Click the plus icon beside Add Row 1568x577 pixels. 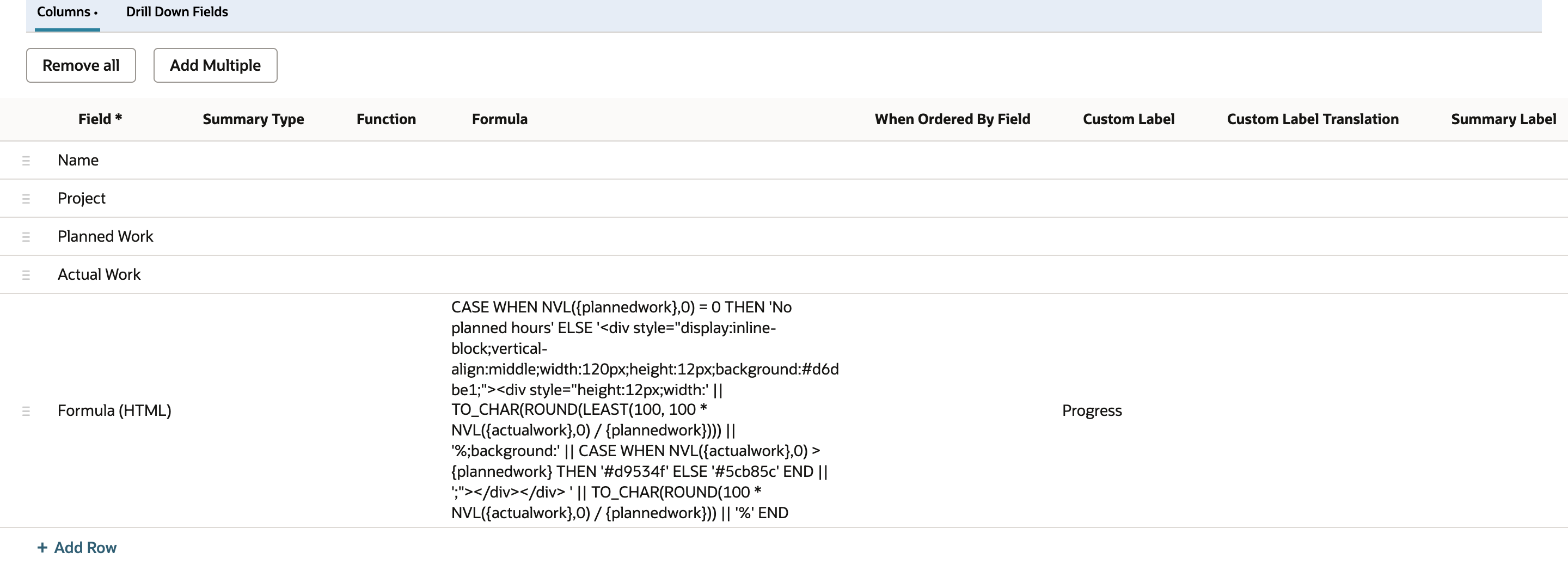click(x=42, y=548)
